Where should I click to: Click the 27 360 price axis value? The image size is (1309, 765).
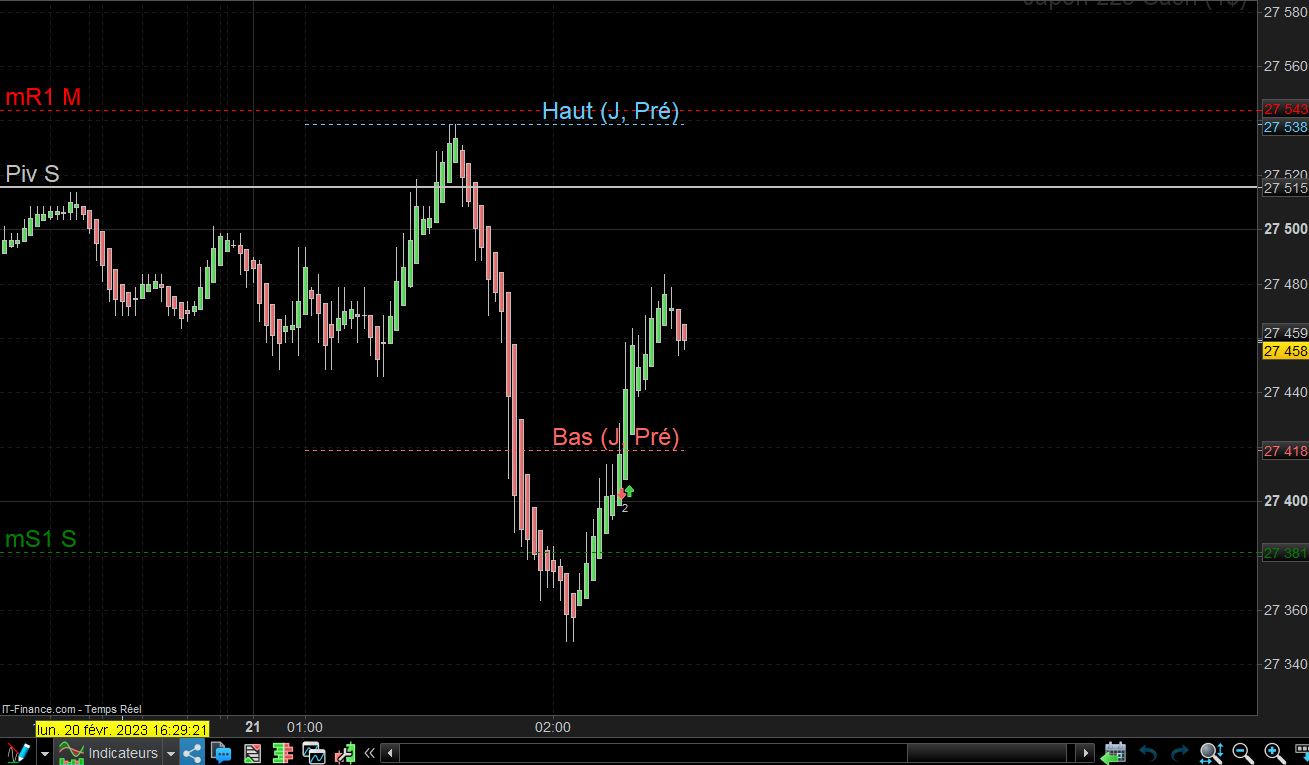pos(1286,609)
